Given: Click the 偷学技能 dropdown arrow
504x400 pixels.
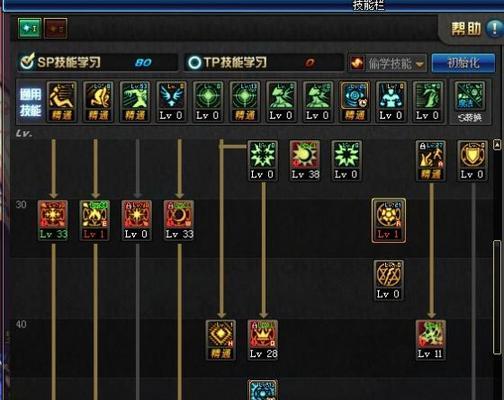Looking at the screenshot, I should click(x=420, y=64).
